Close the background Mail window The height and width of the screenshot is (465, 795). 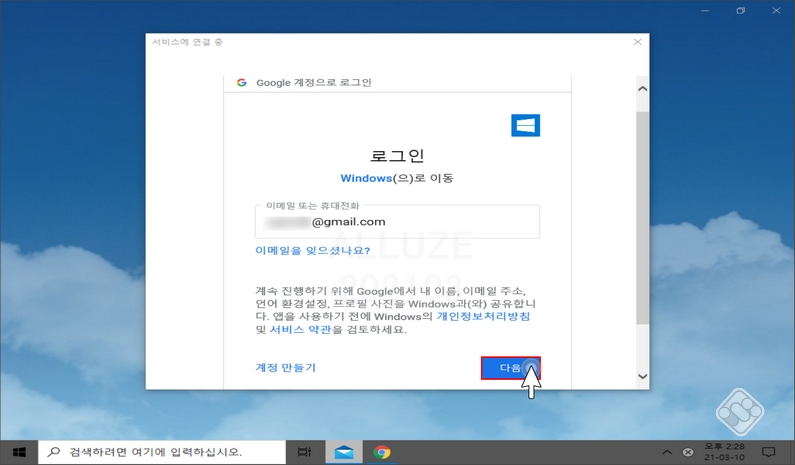(776, 11)
